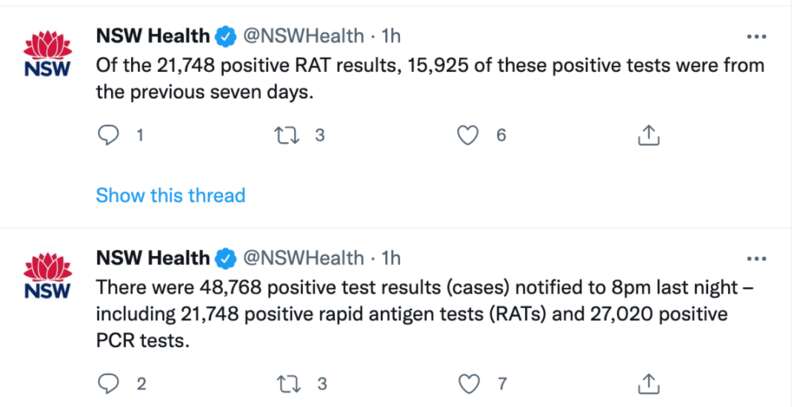Reply to the 21,748 positive RAT results tweet
Screen dimensions: 800x407
[108, 136]
